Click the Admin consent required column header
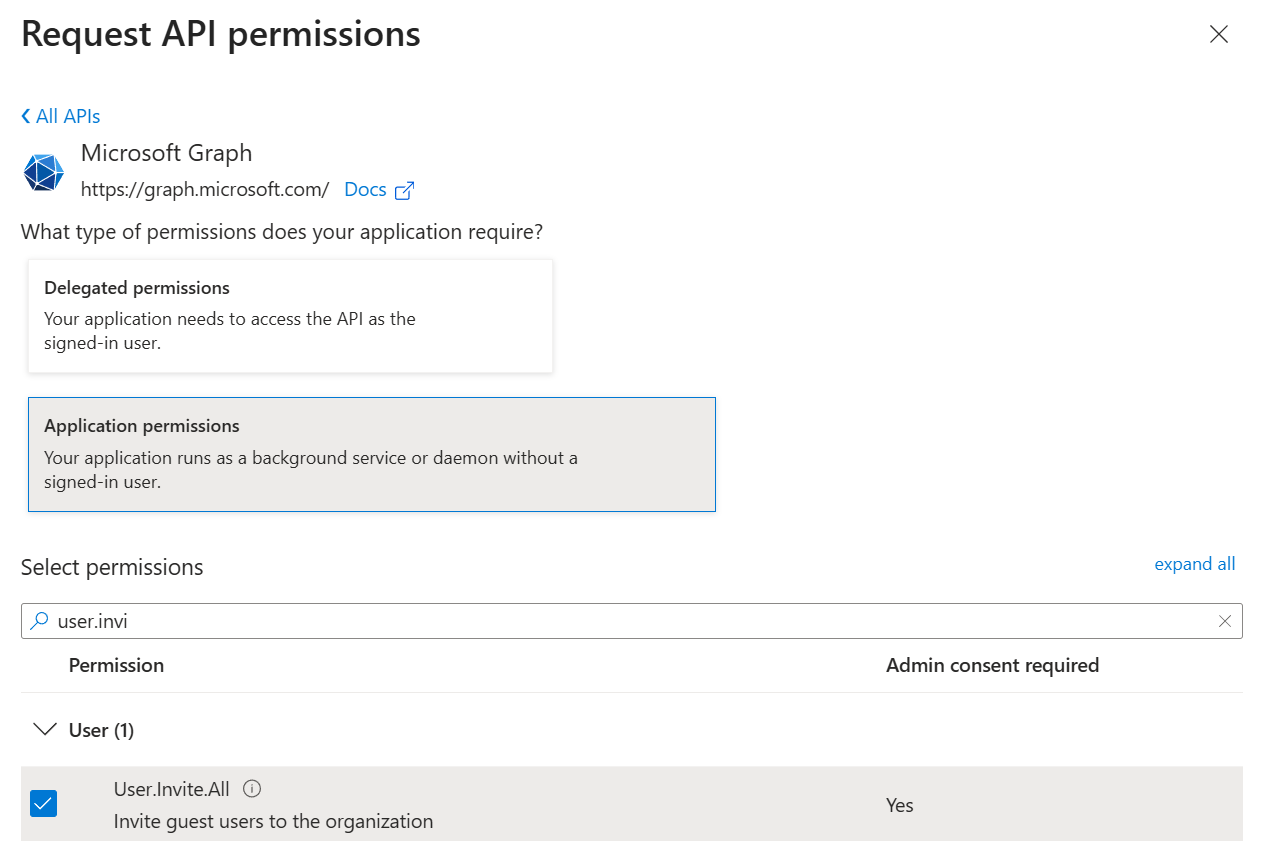The height and width of the screenshot is (858, 1264). (x=992, y=665)
